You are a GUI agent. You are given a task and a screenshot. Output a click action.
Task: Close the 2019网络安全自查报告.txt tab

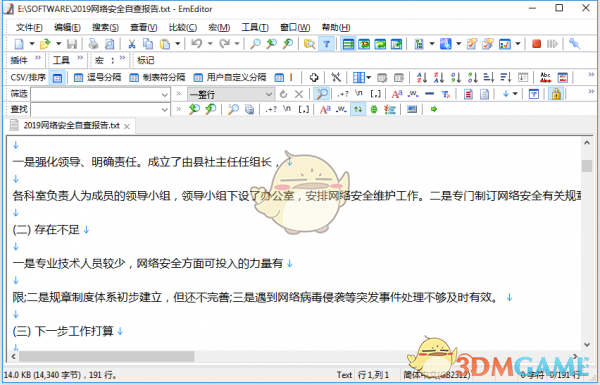coord(127,126)
